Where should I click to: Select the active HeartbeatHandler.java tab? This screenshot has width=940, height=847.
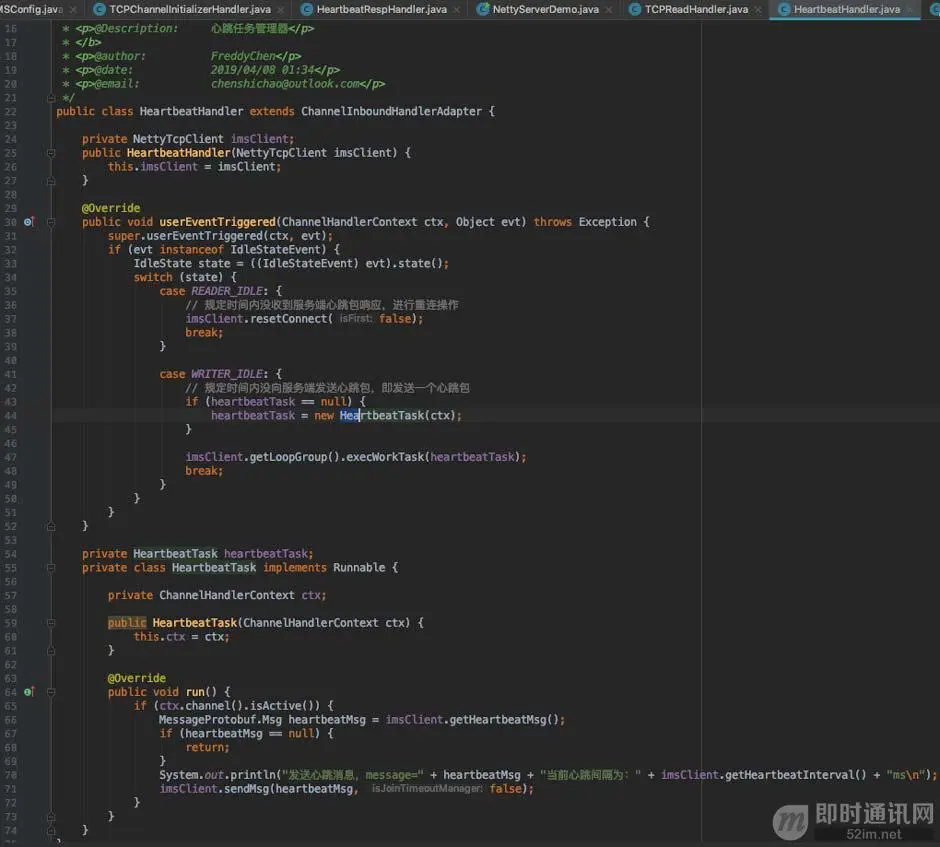[x=846, y=9]
